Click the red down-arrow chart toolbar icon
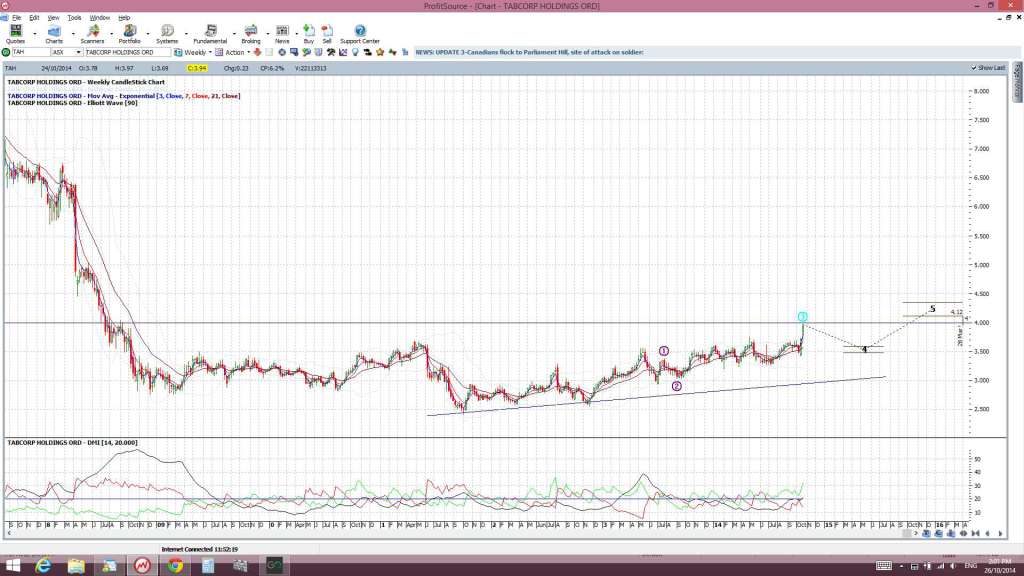The height and width of the screenshot is (576, 1024). tap(257, 52)
